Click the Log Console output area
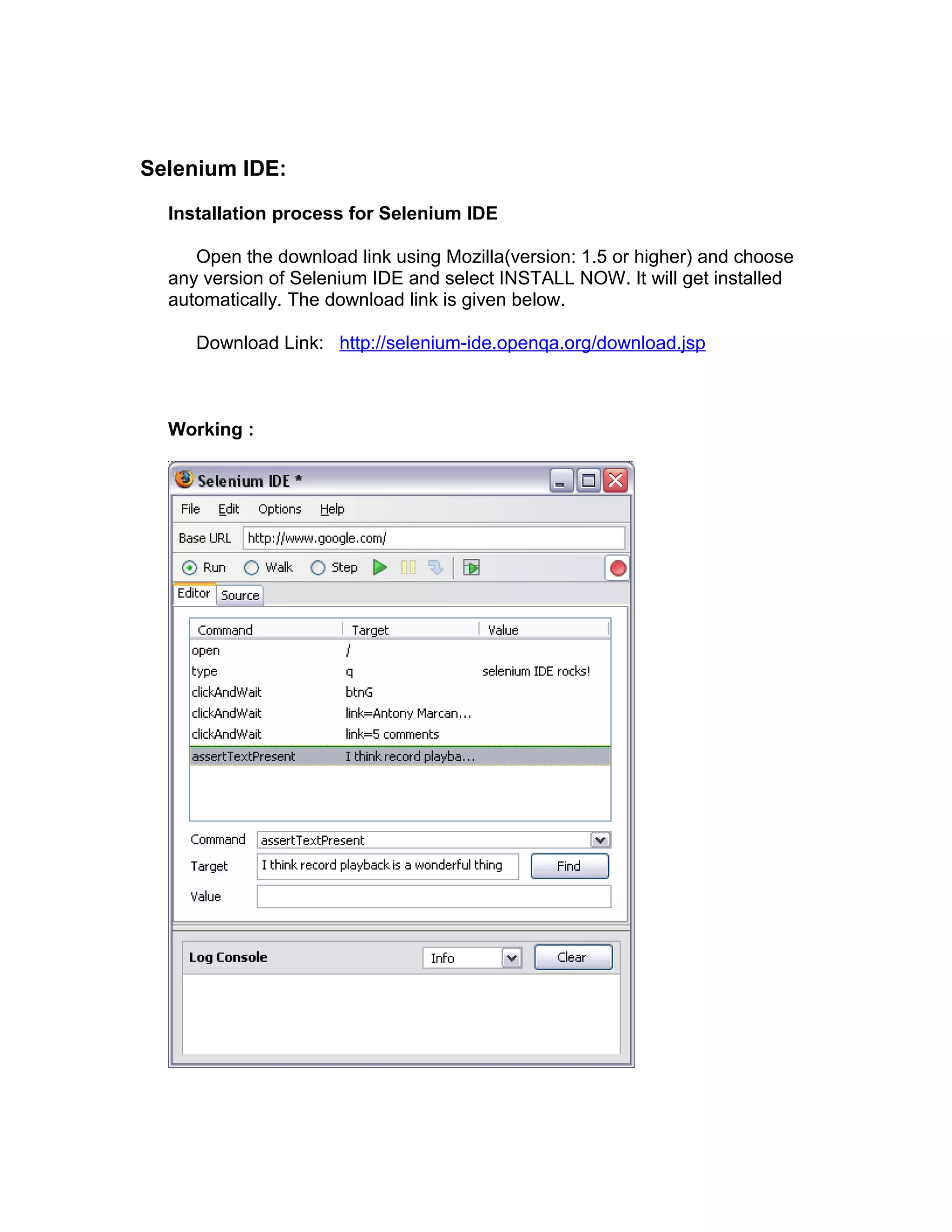 tap(401, 1013)
